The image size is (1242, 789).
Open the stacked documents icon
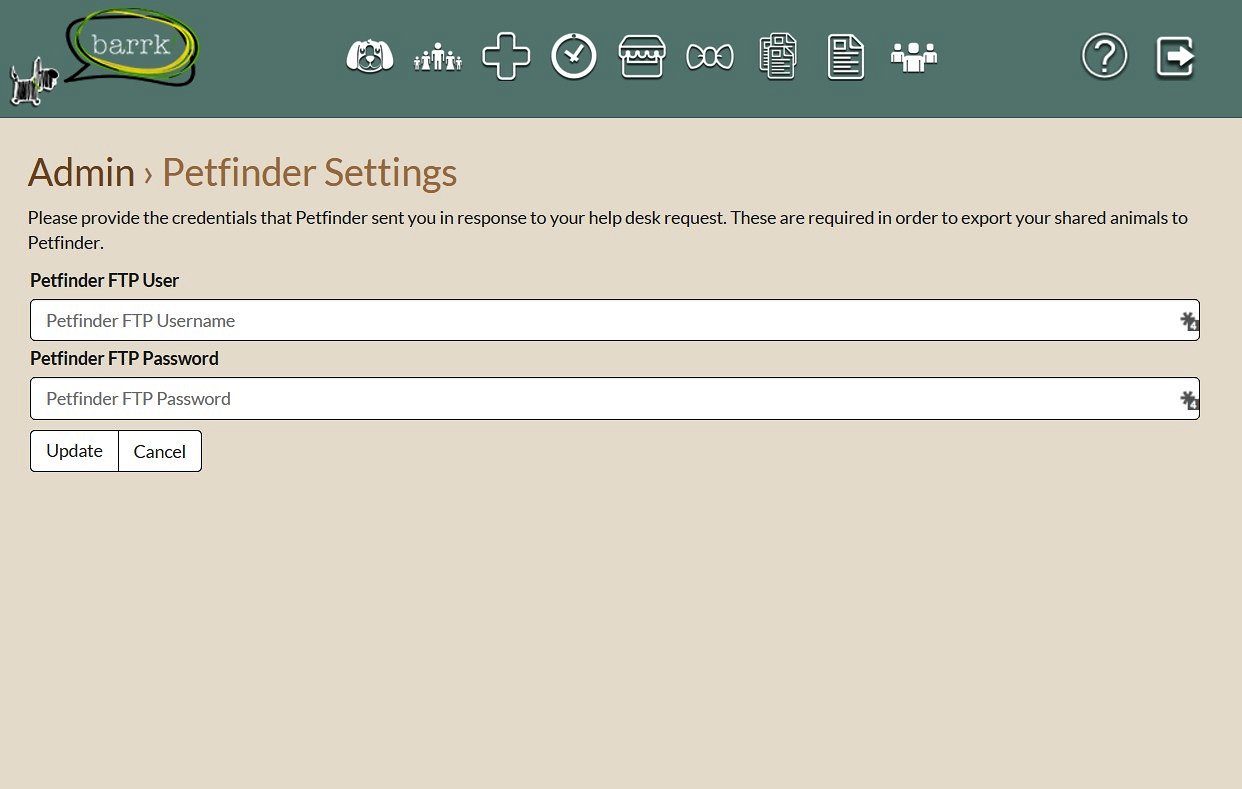tap(778, 56)
